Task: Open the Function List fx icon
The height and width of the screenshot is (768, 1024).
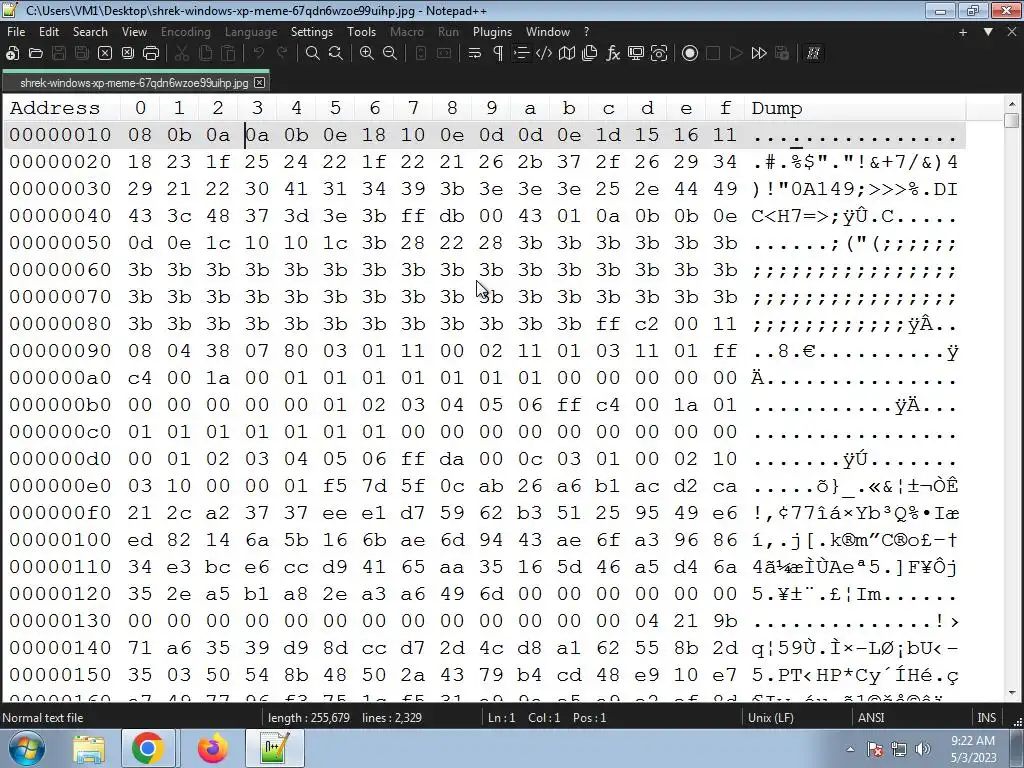Action: tap(613, 54)
